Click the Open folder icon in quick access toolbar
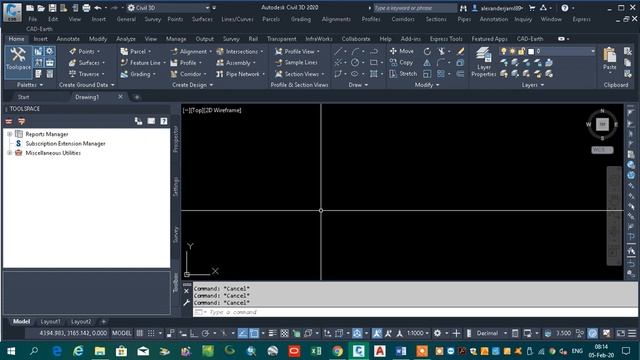This screenshot has height=360, width=640. pyautogui.click(x=41, y=8)
